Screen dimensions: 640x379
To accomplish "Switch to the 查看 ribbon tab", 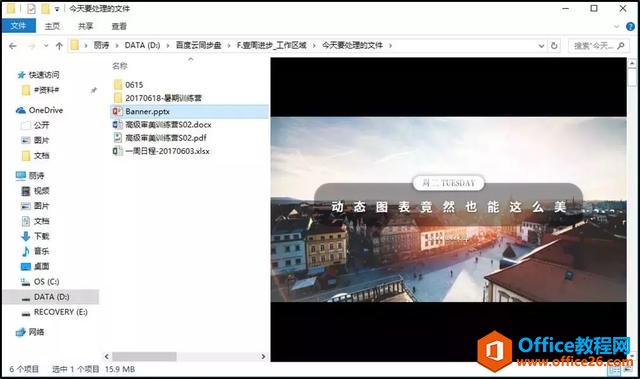I will tap(119, 26).
